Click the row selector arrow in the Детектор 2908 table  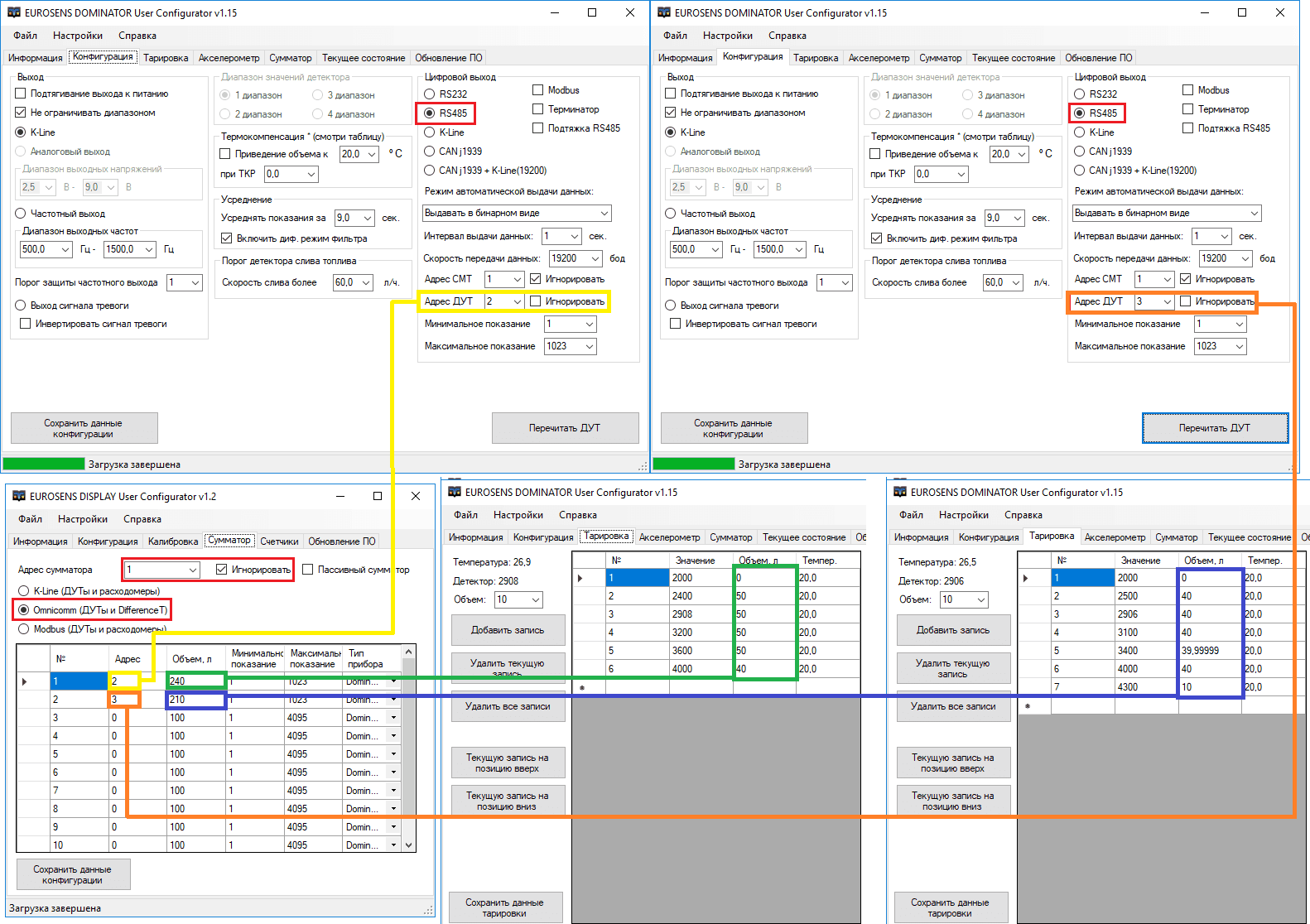[580, 578]
